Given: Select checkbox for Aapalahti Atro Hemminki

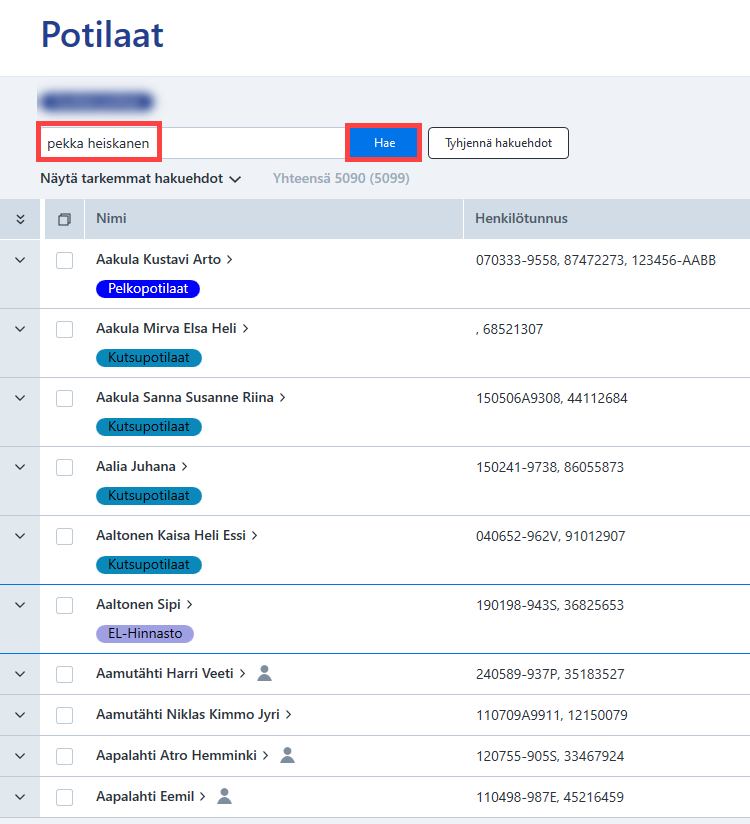Looking at the screenshot, I should [65, 756].
